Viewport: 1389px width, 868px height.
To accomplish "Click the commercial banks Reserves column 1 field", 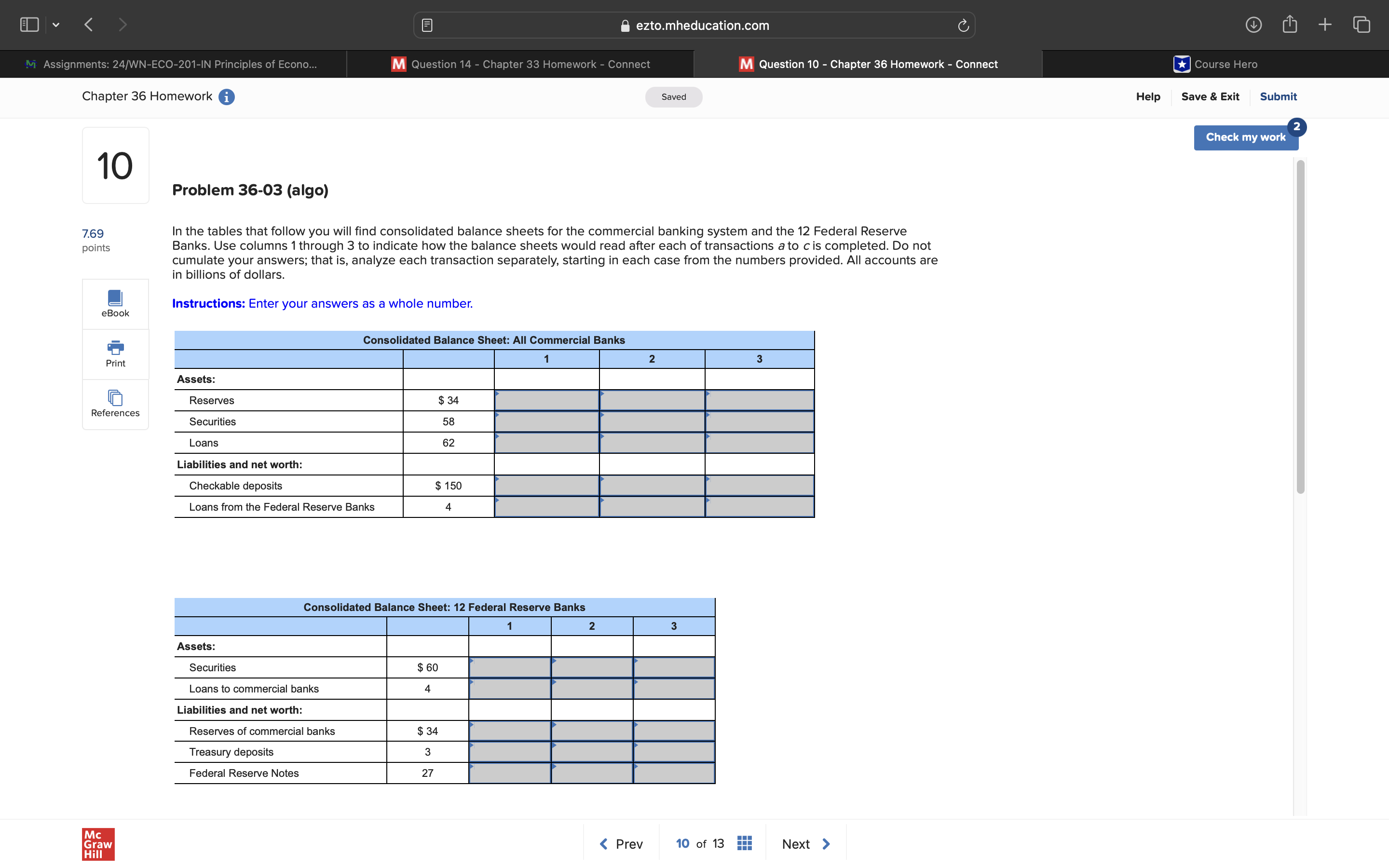I will pyautogui.click(x=546, y=401).
